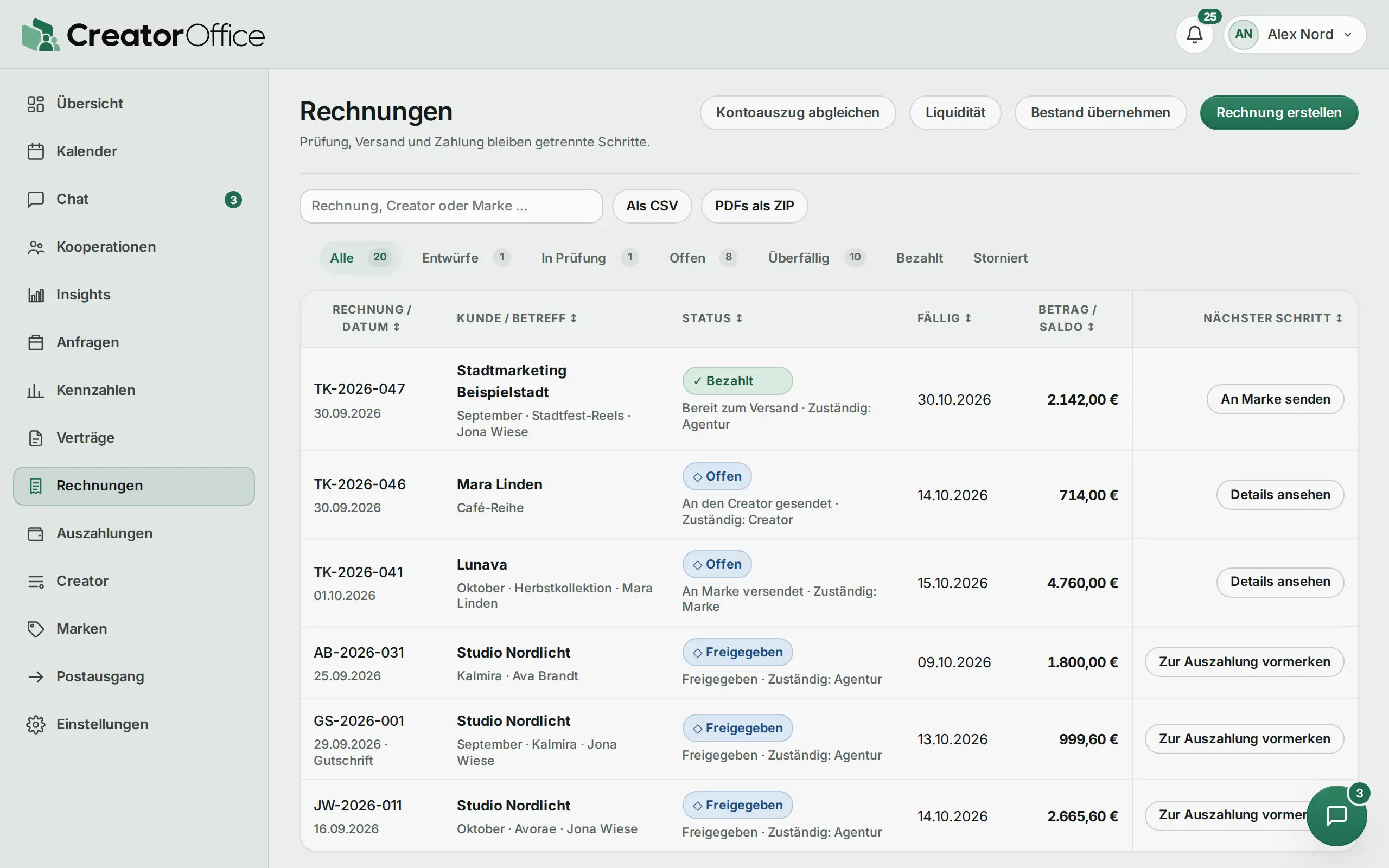Sort by Fällig column header

944,318
